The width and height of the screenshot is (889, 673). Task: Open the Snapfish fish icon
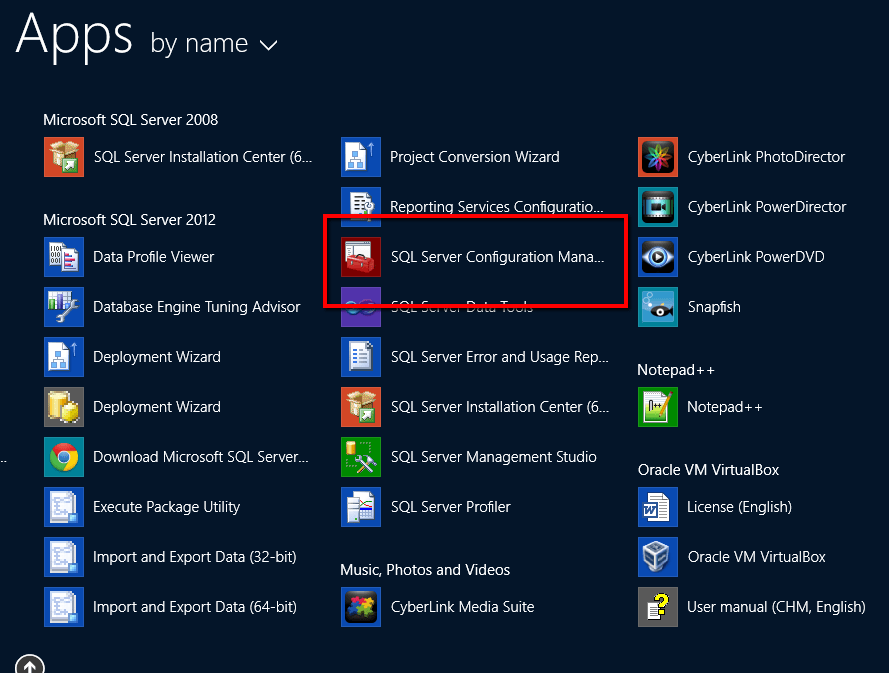tap(658, 307)
